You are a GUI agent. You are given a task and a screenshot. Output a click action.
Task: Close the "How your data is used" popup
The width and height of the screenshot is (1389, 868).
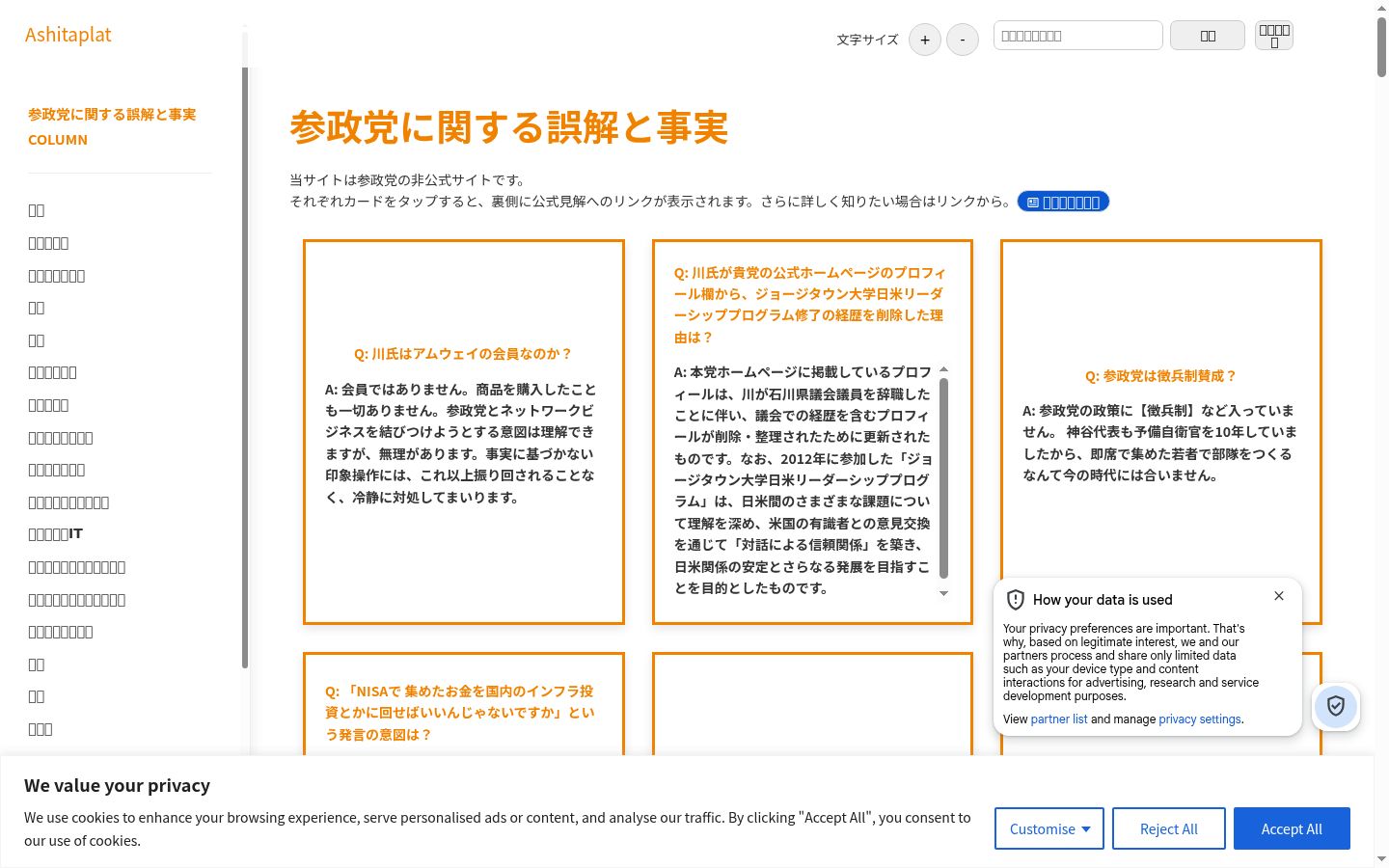tap(1279, 596)
